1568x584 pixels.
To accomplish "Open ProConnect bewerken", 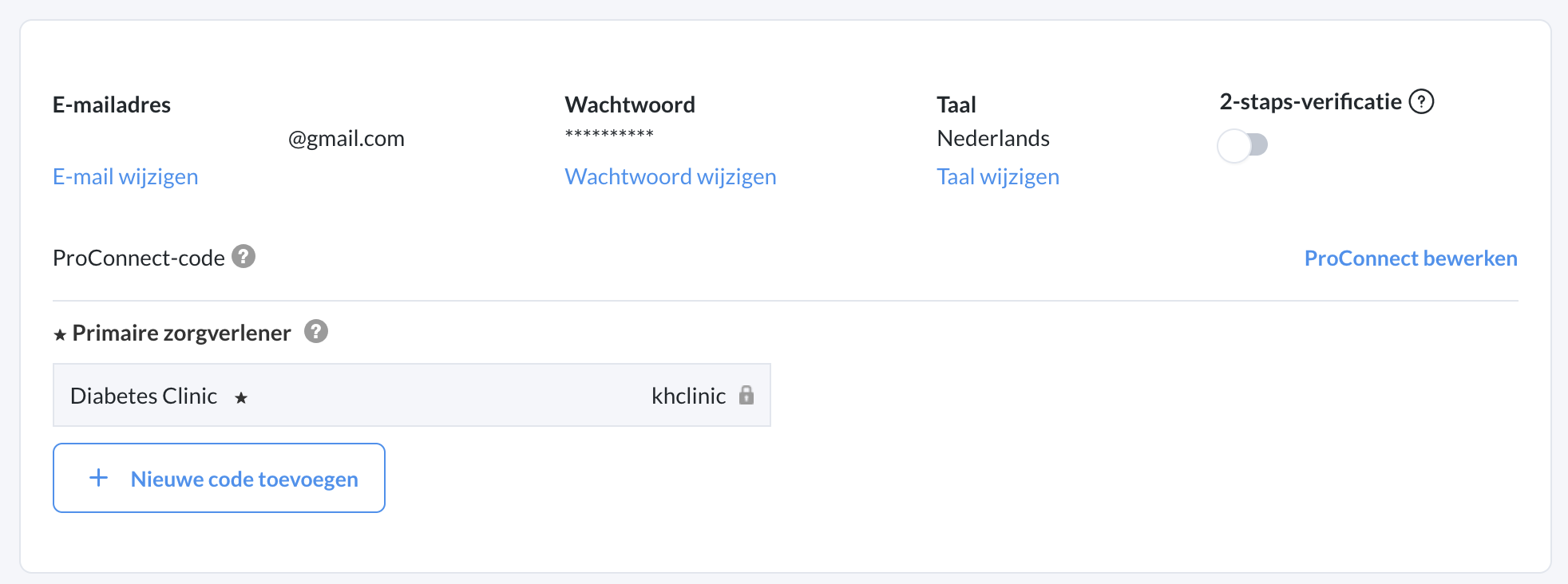I will click(x=1411, y=258).
